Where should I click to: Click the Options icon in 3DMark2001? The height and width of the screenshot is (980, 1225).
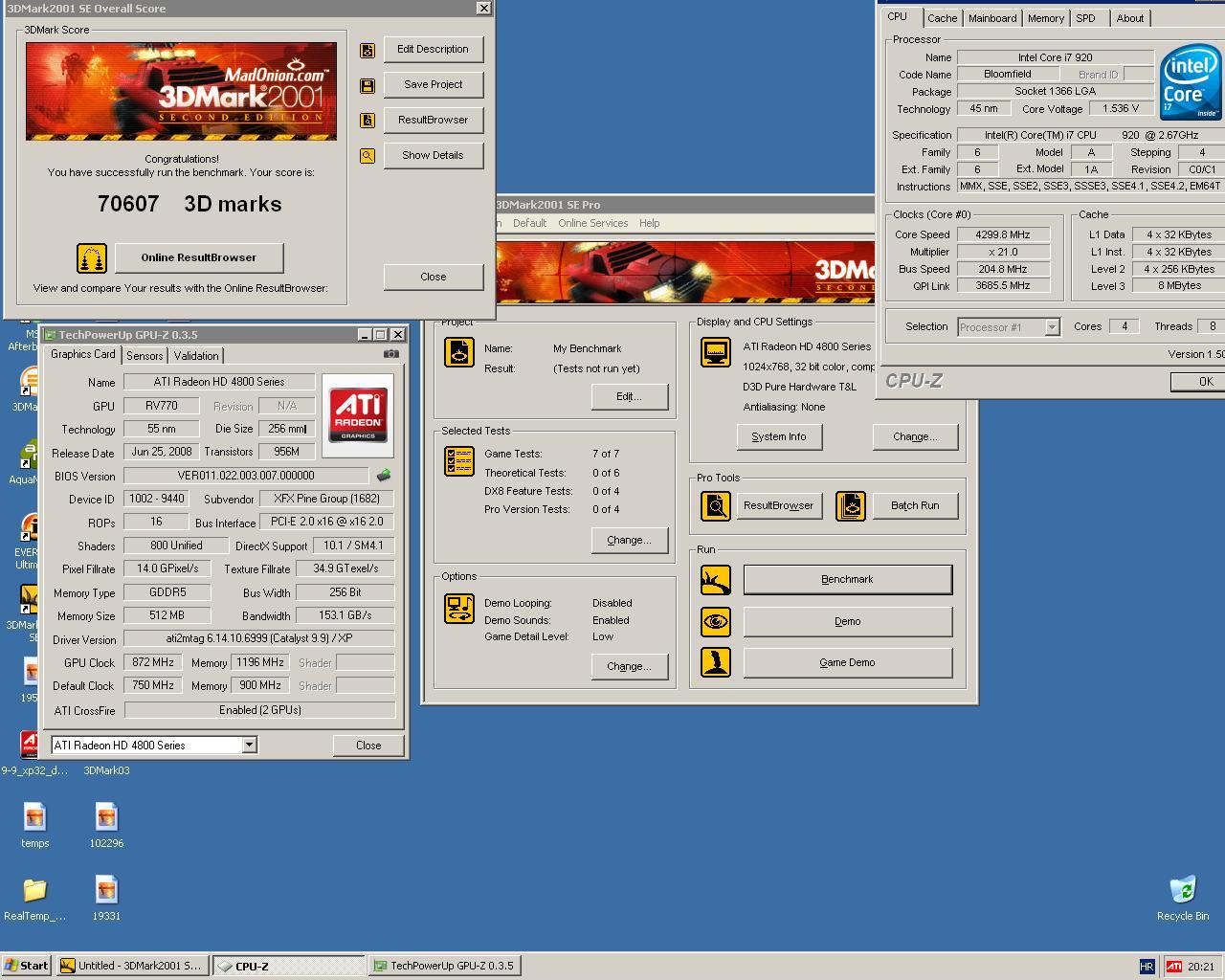click(x=459, y=609)
